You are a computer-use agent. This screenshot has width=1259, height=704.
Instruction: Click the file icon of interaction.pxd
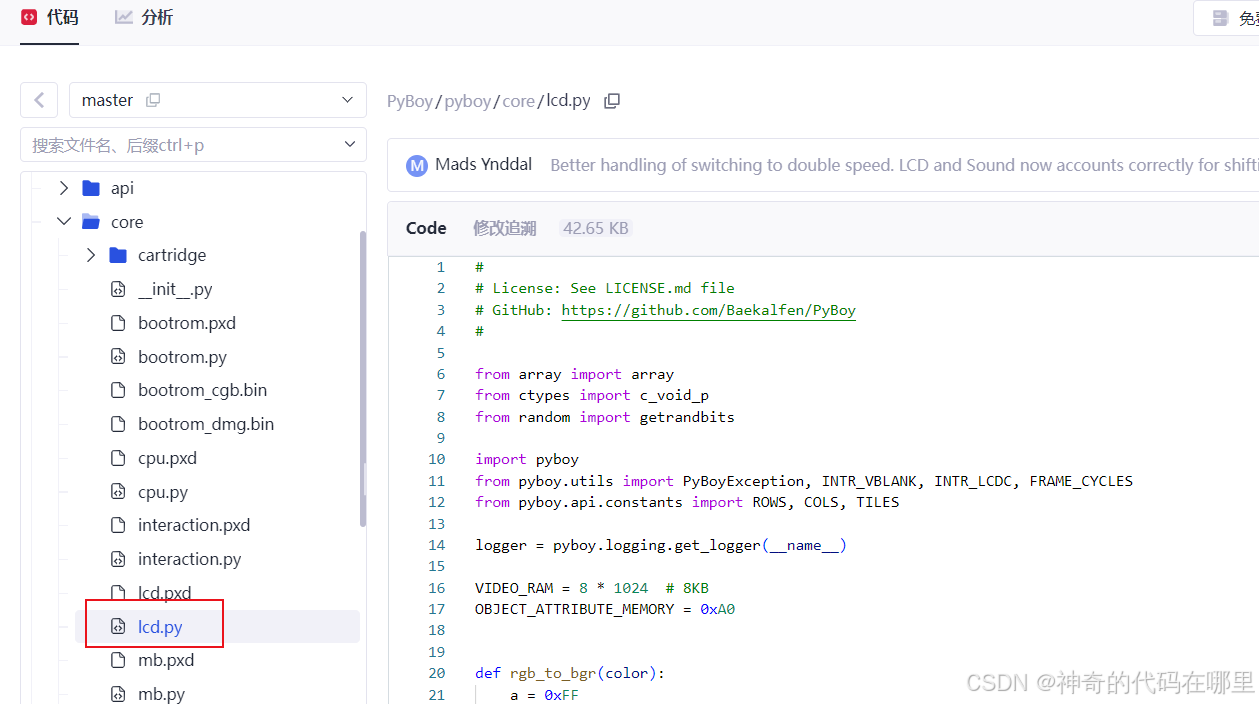[118, 525]
